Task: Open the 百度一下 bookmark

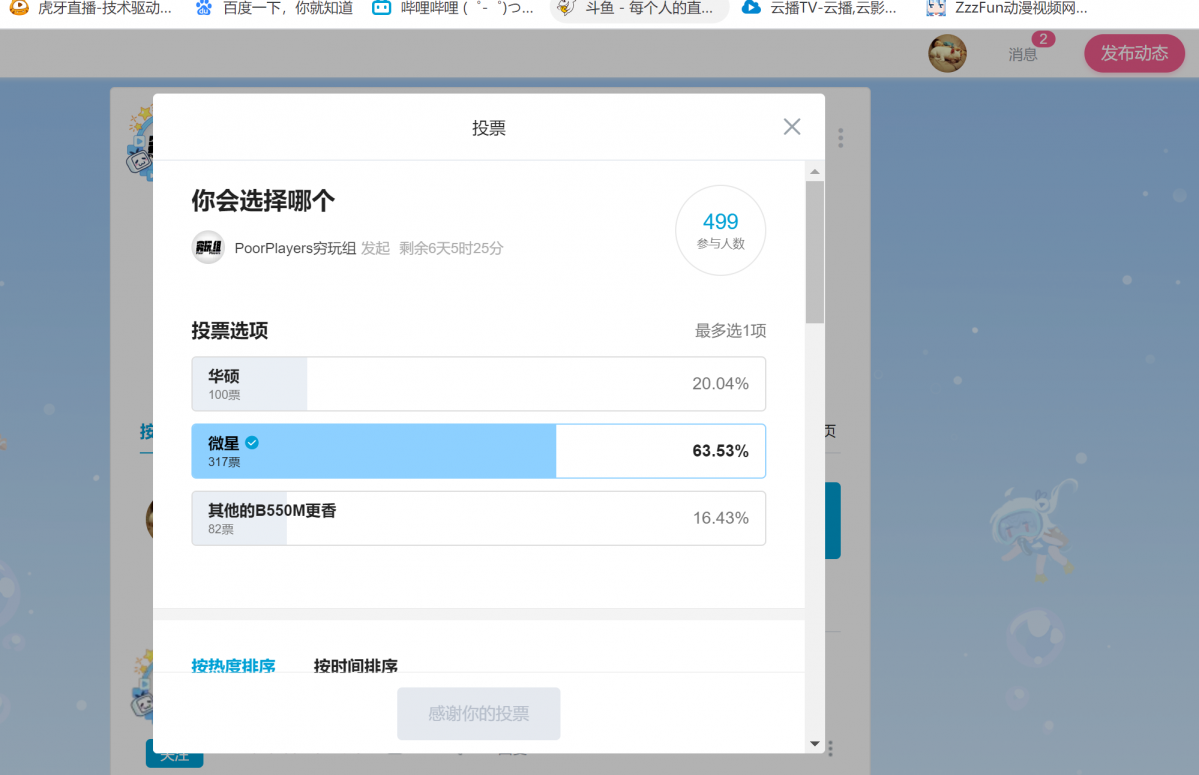Action: coord(274,9)
